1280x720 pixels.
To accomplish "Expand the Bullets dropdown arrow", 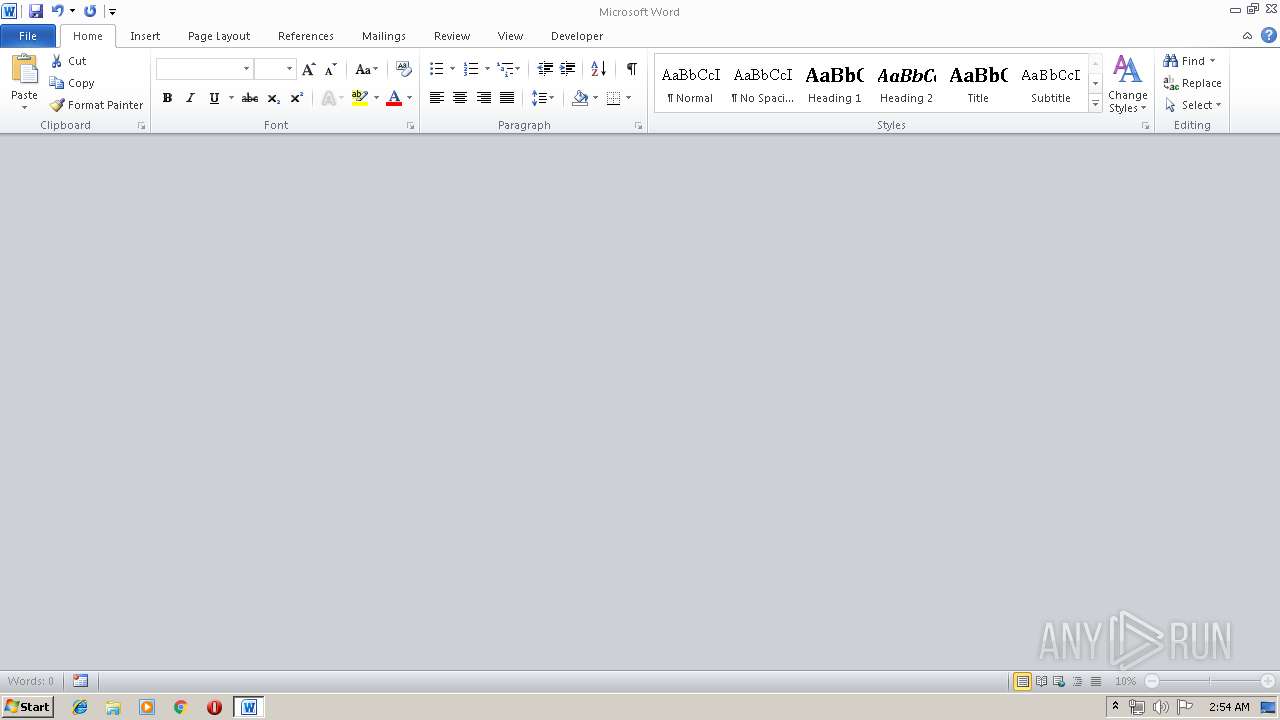I will pyautogui.click(x=452, y=69).
